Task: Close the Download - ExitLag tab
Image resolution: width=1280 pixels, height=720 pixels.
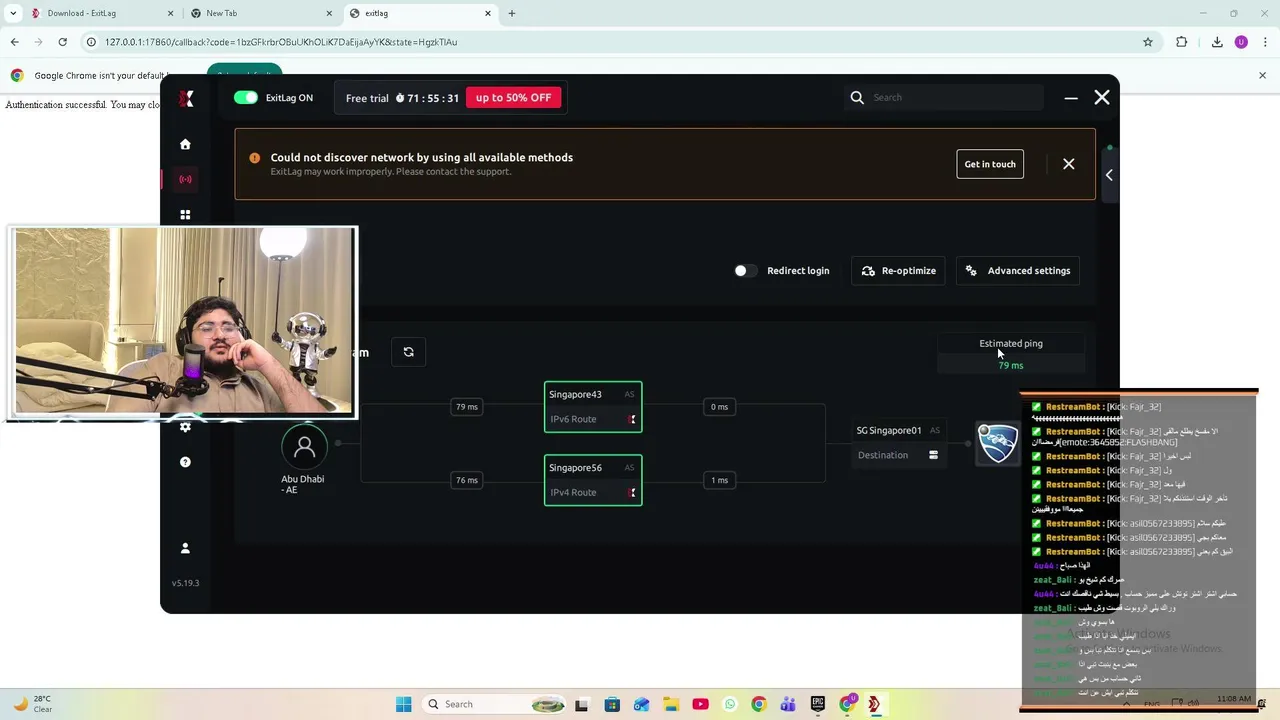Action: (170, 13)
